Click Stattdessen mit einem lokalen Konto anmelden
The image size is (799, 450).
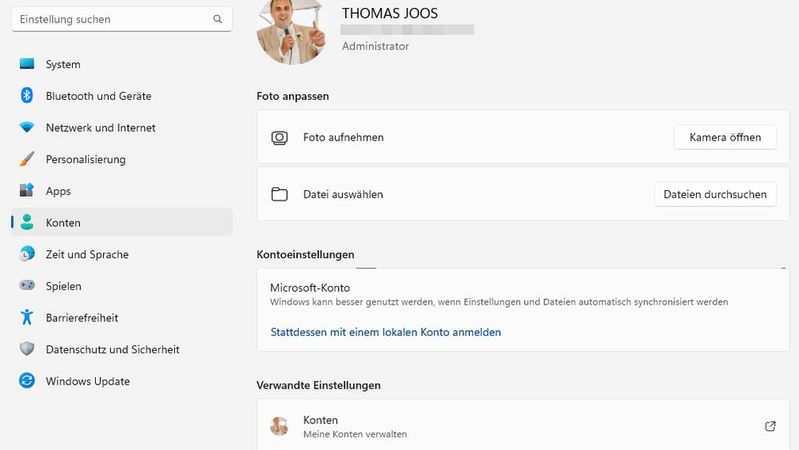click(386, 332)
